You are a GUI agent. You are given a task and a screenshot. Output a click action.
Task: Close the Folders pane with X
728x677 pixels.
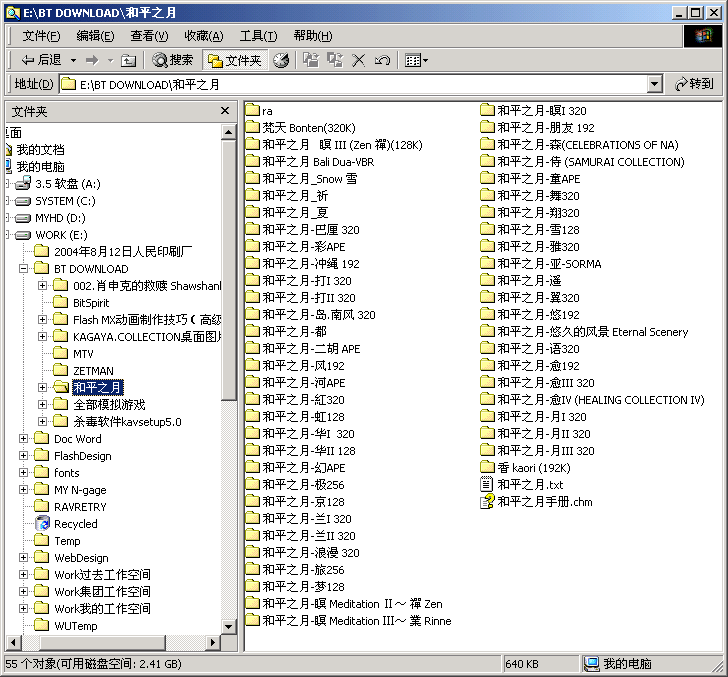[225, 111]
